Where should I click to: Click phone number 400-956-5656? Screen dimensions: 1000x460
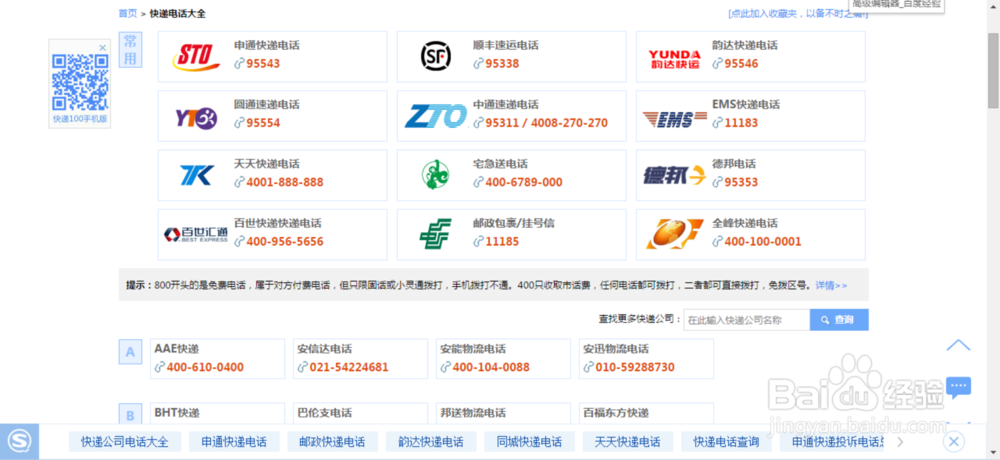pyautogui.click(x=285, y=242)
